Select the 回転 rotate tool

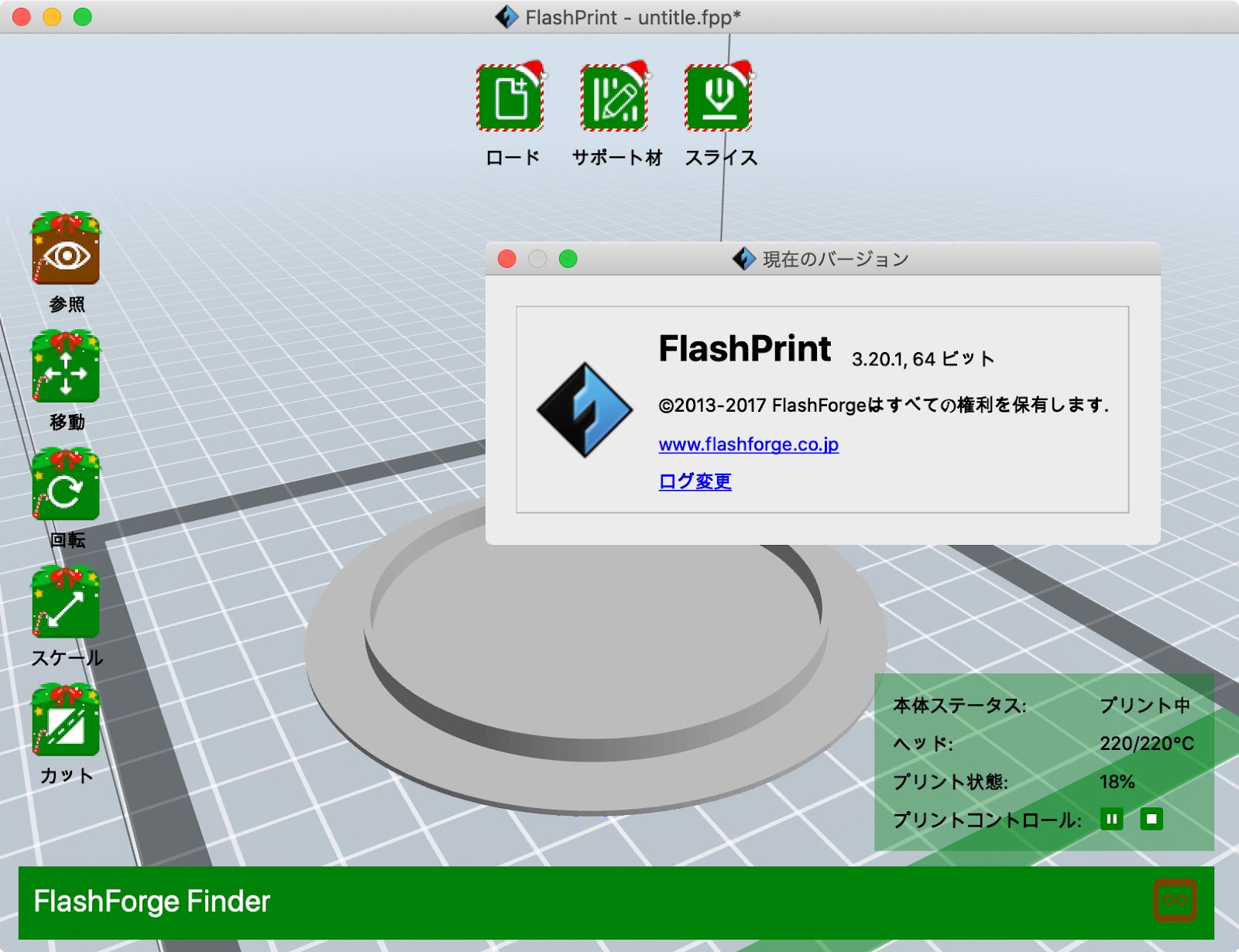[x=66, y=485]
